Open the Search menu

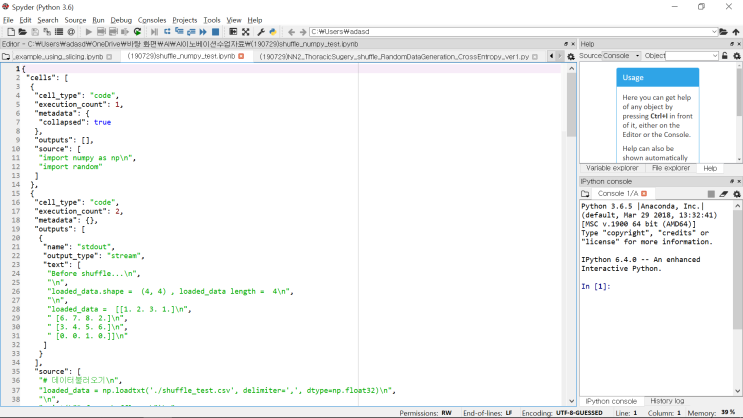click(x=48, y=20)
